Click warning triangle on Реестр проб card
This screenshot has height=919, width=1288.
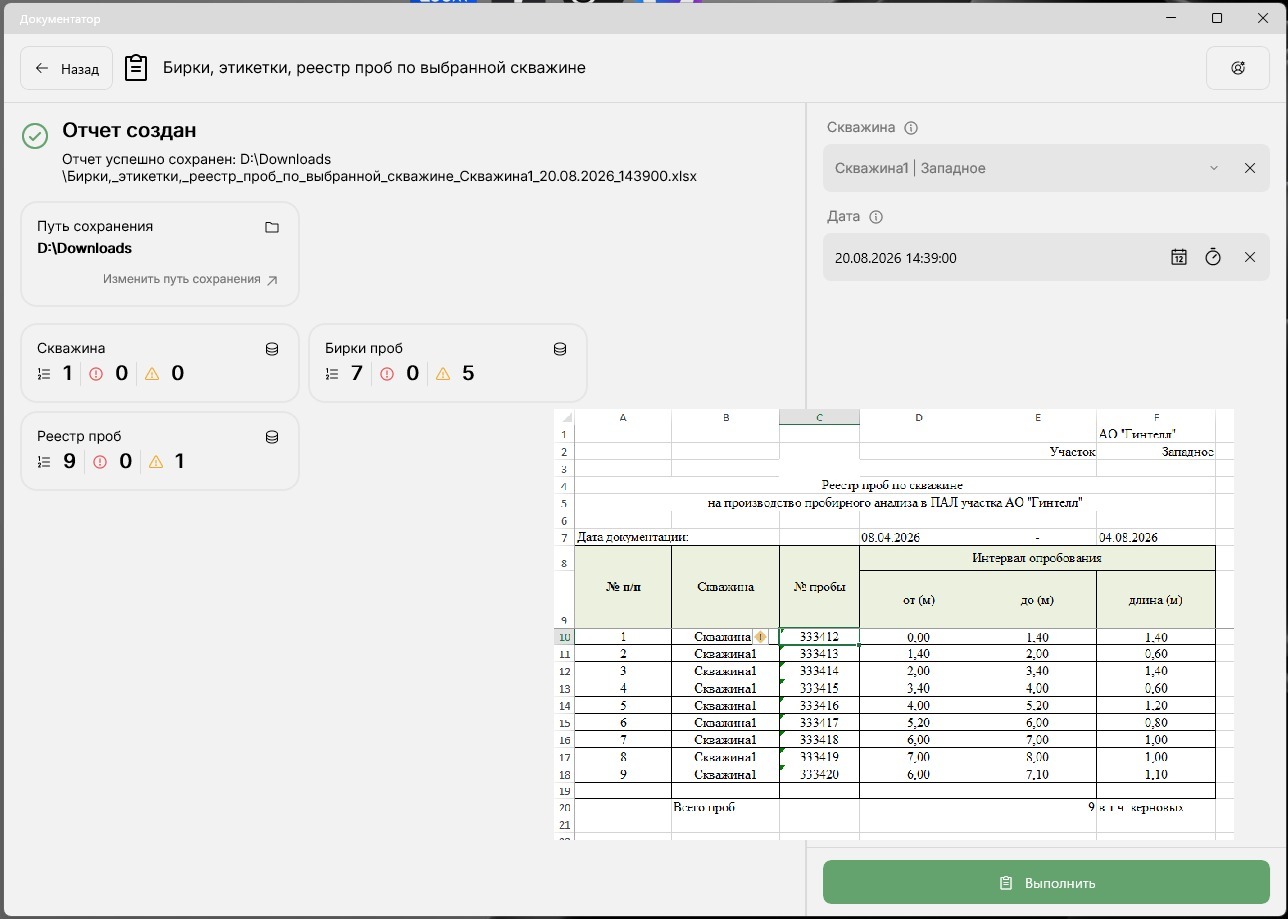coord(155,462)
